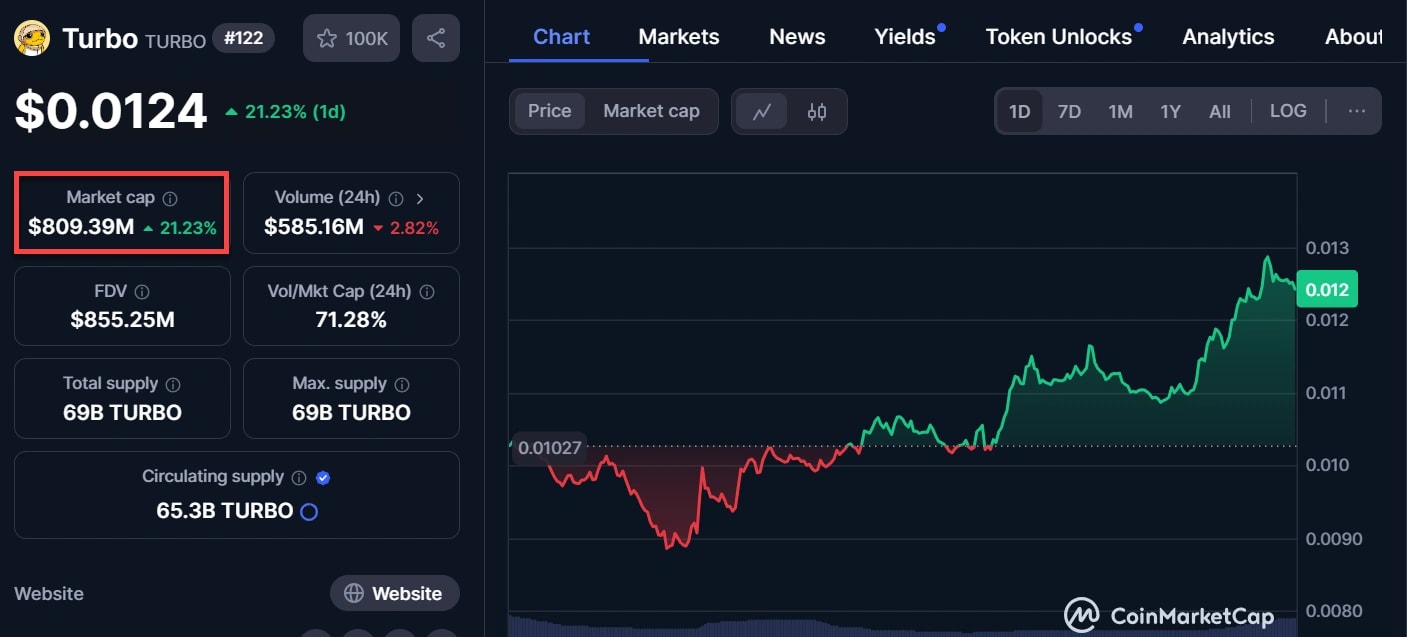Click the Website link button
Screen dimensions: 1407x637
[x=394, y=593]
